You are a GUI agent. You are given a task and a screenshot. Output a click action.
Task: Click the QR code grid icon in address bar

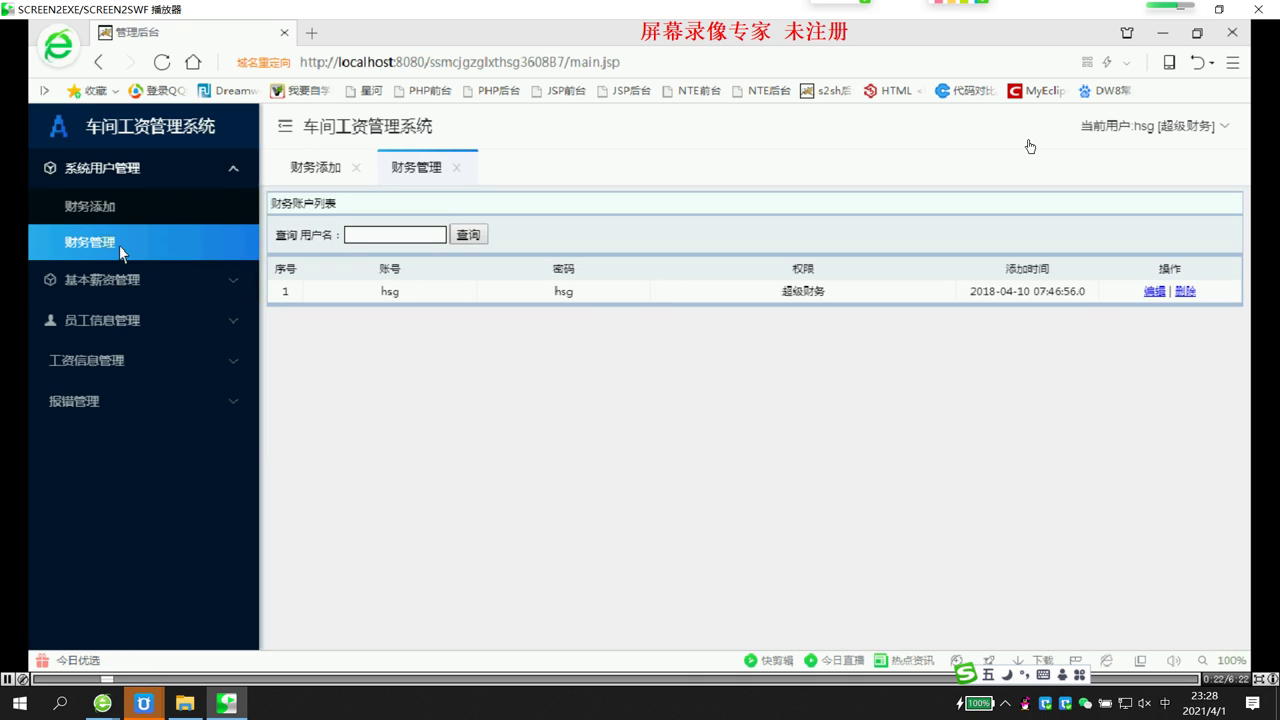click(1088, 62)
